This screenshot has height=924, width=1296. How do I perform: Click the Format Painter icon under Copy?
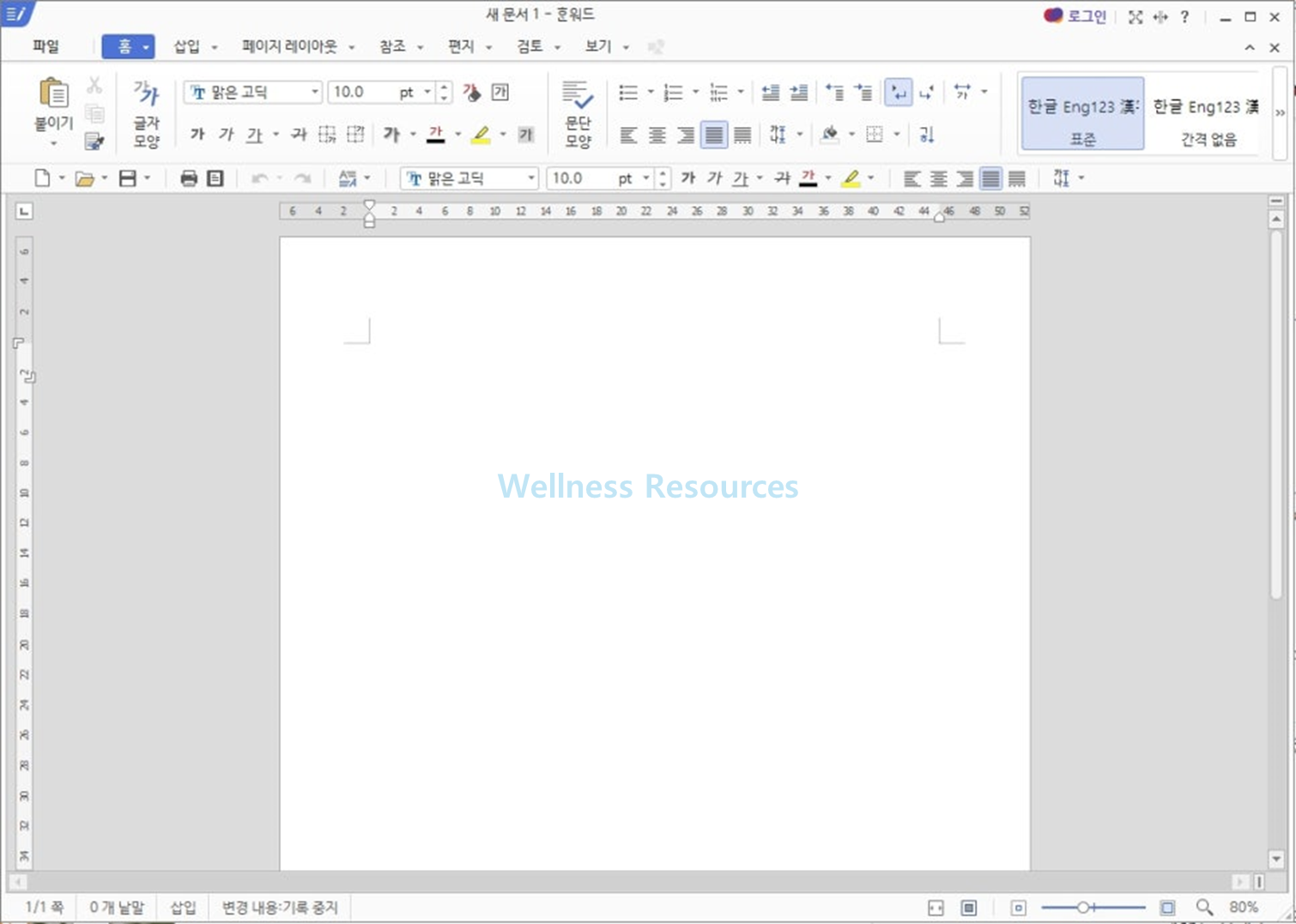point(94,141)
